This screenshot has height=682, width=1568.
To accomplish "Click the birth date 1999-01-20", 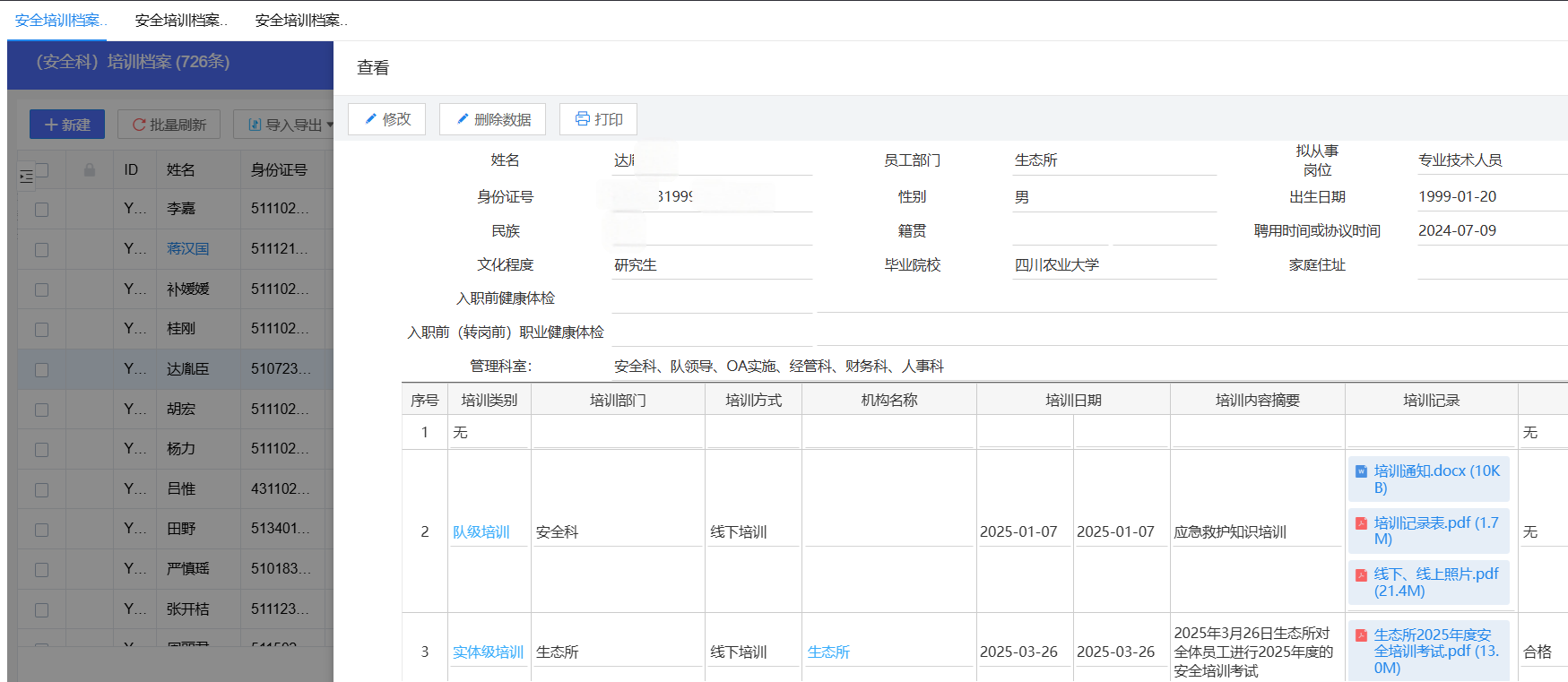I will (1457, 197).
